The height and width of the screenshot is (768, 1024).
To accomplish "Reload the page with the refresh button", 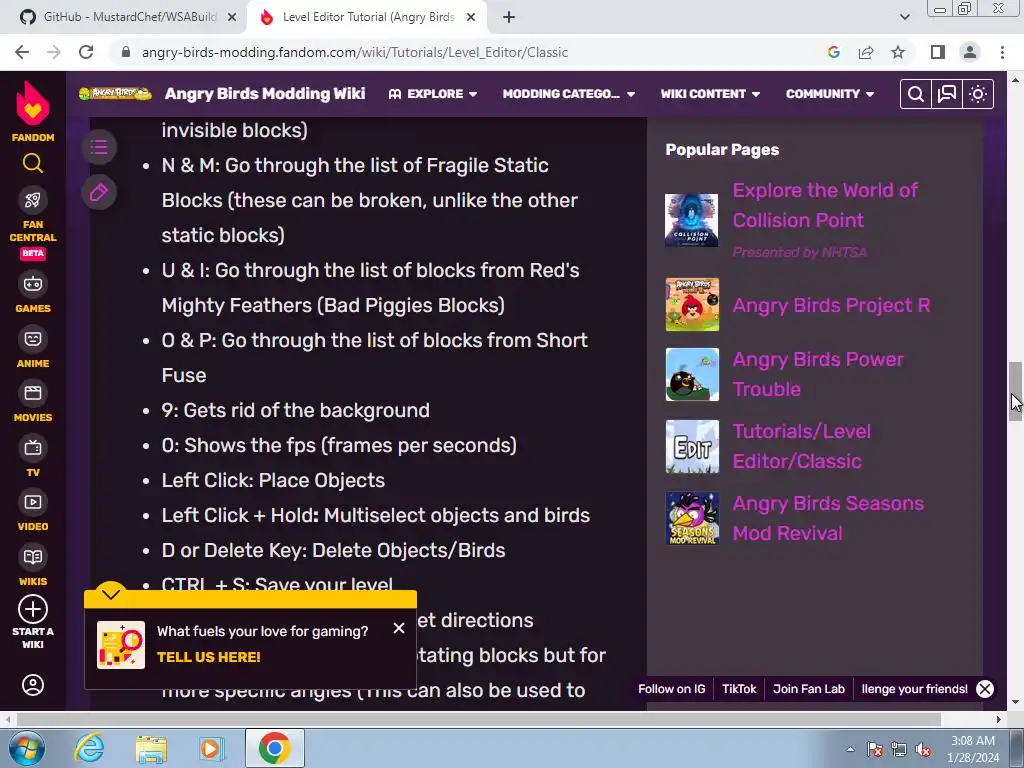I will click(x=86, y=52).
